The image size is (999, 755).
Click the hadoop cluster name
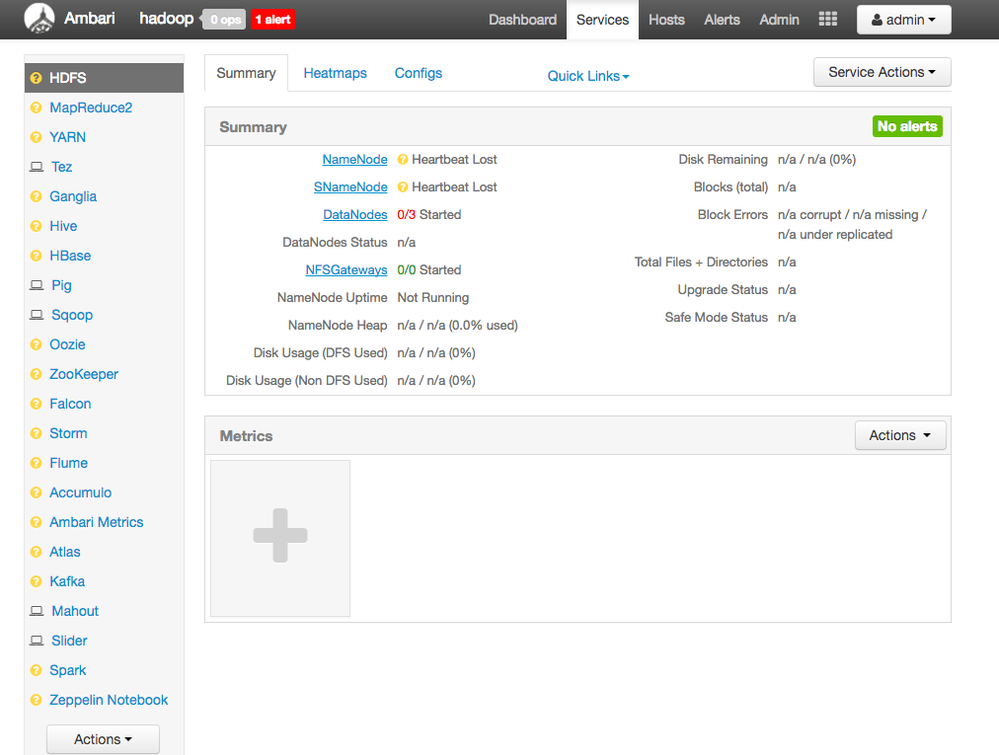pos(166,18)
